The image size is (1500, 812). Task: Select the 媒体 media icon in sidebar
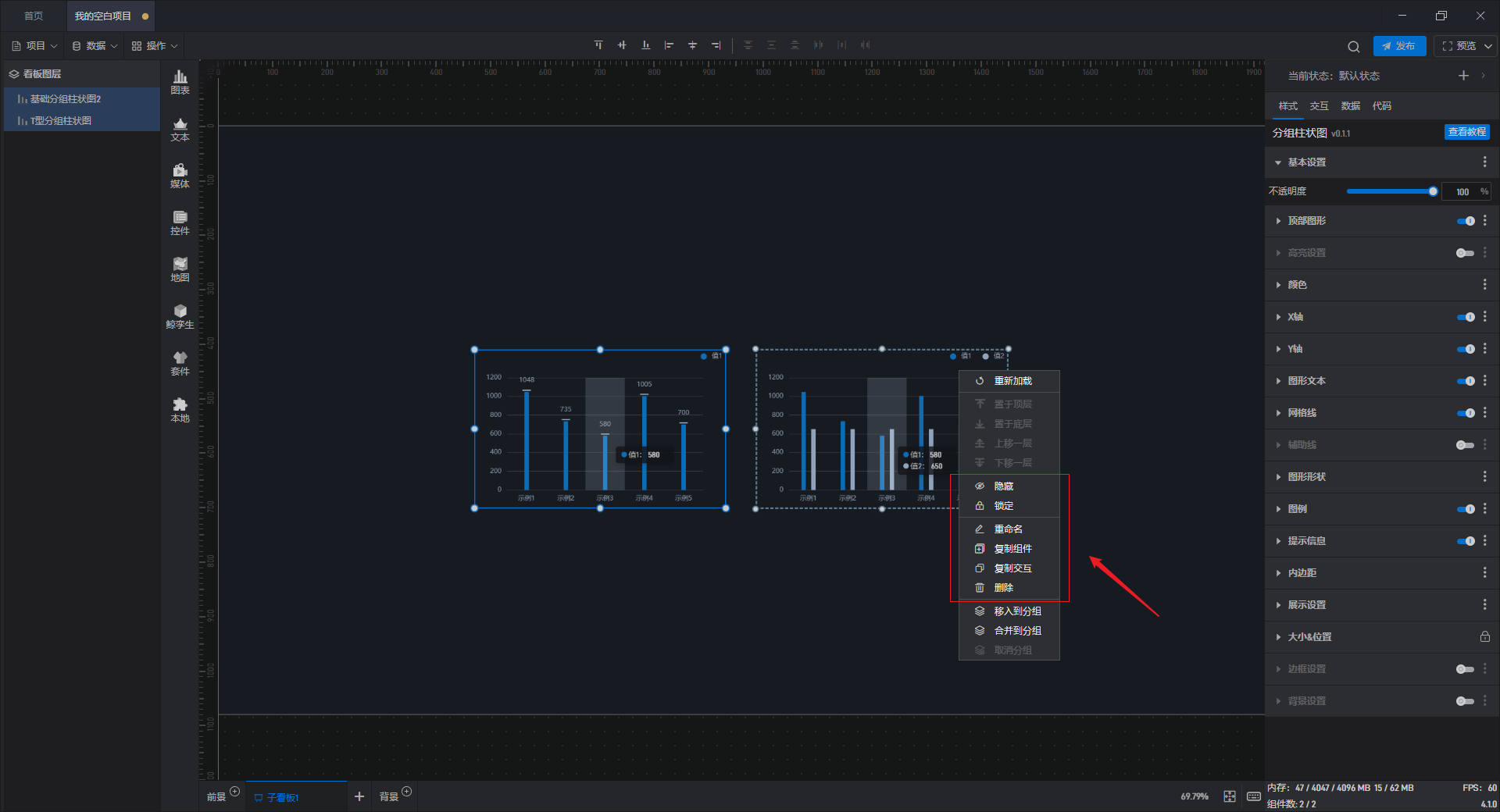click(x=180, y=175)
